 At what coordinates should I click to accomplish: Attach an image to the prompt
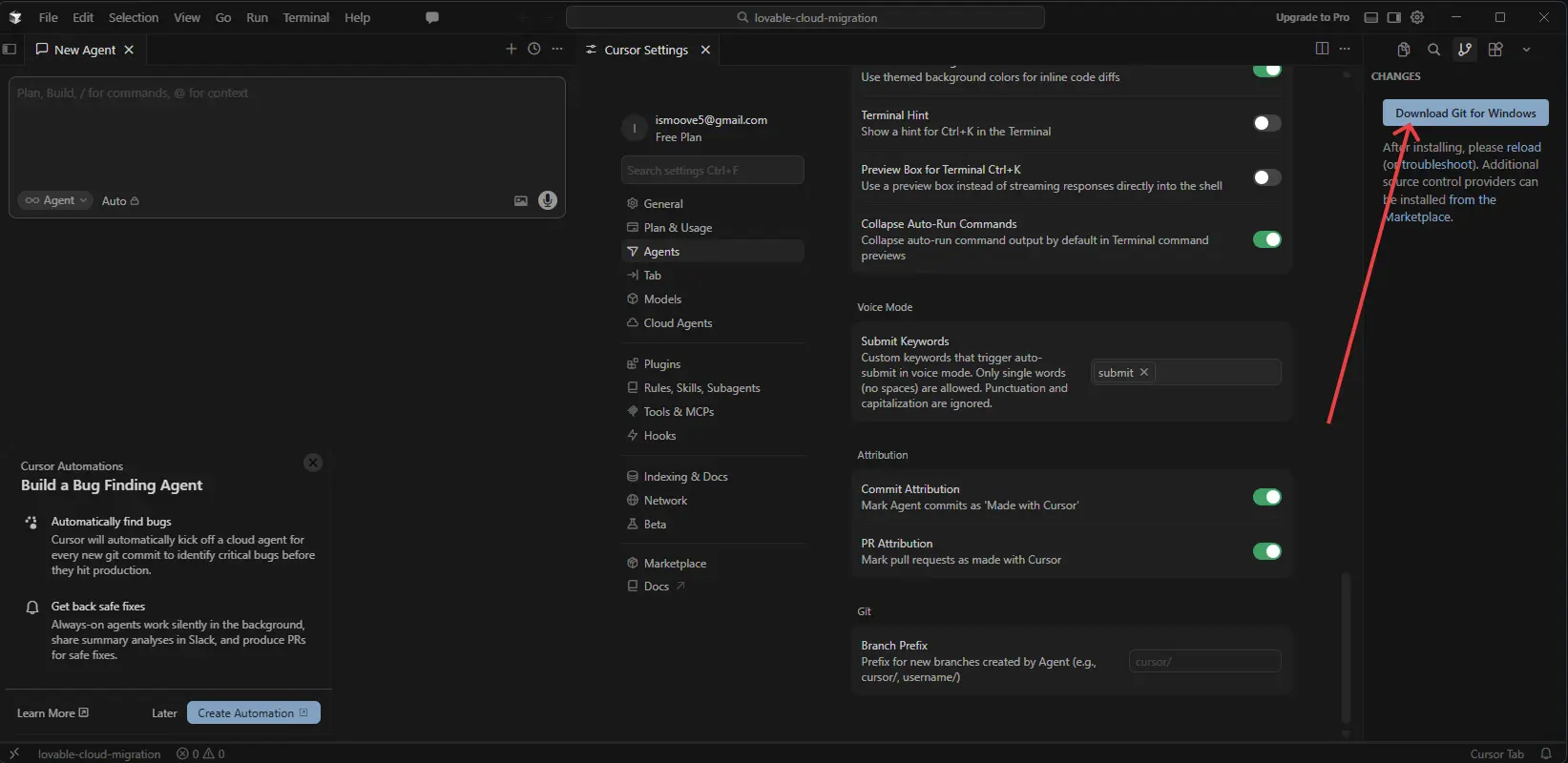(521, 200)
